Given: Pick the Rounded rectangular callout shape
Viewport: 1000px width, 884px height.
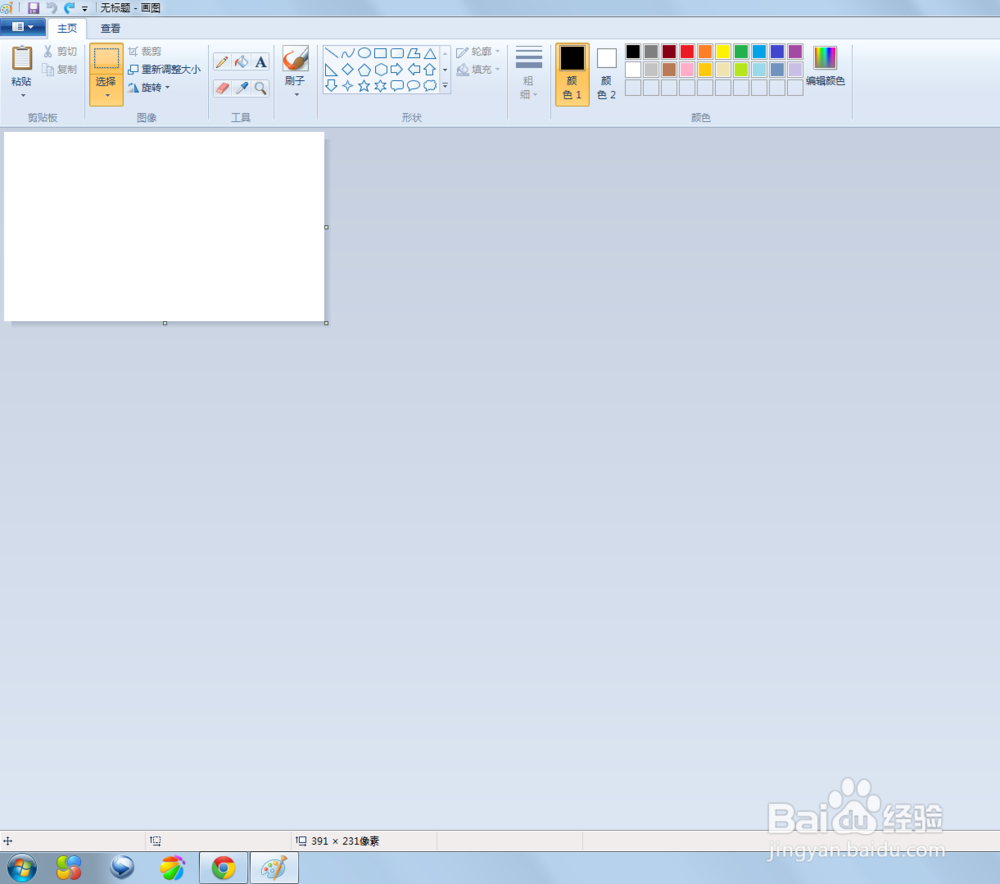Looking at the screenshot, I should (x=397, y=85).
